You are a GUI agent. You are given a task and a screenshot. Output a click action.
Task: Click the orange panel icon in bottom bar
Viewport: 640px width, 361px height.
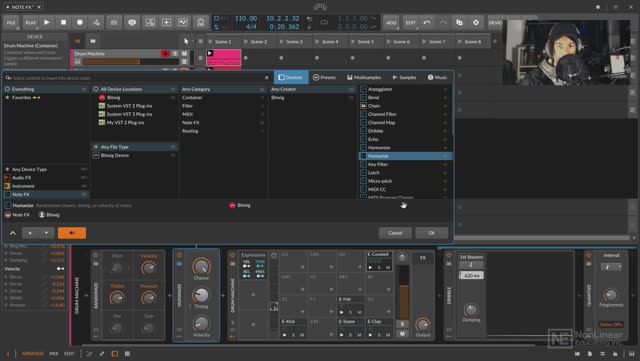[115, 354]
